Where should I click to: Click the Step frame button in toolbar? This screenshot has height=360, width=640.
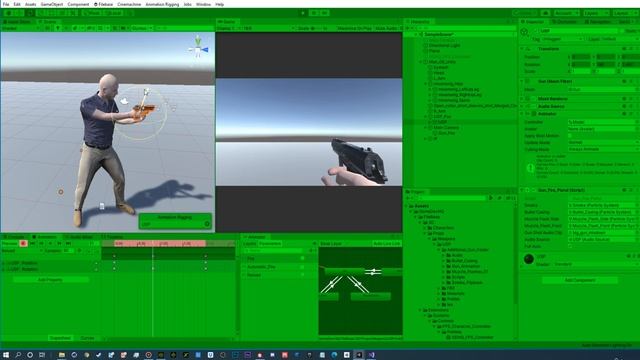[x=324, y=13]
